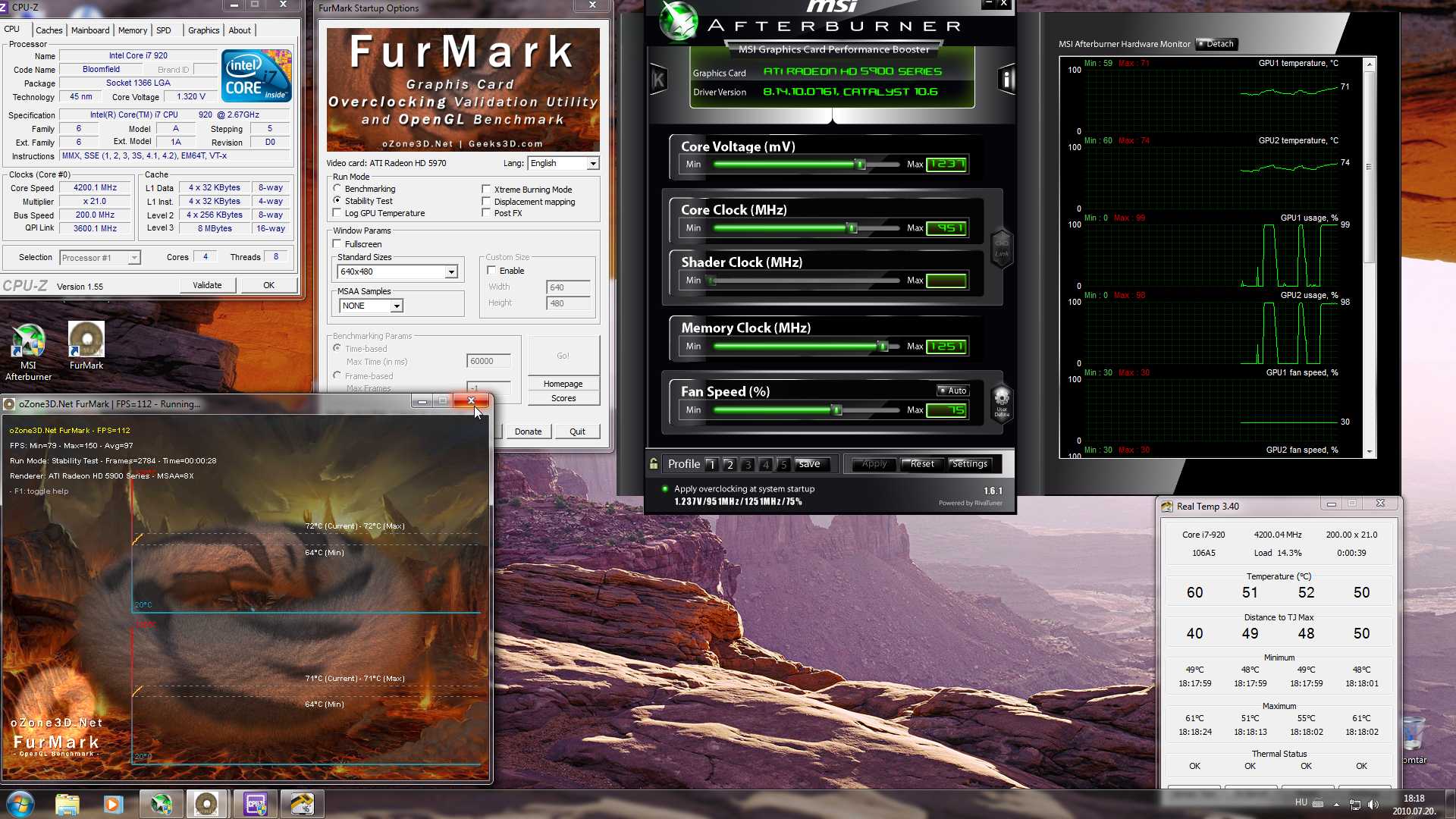Open the CPU-Z Caches tab
The height and width of the screenshot is (819, 1456).
49,30
